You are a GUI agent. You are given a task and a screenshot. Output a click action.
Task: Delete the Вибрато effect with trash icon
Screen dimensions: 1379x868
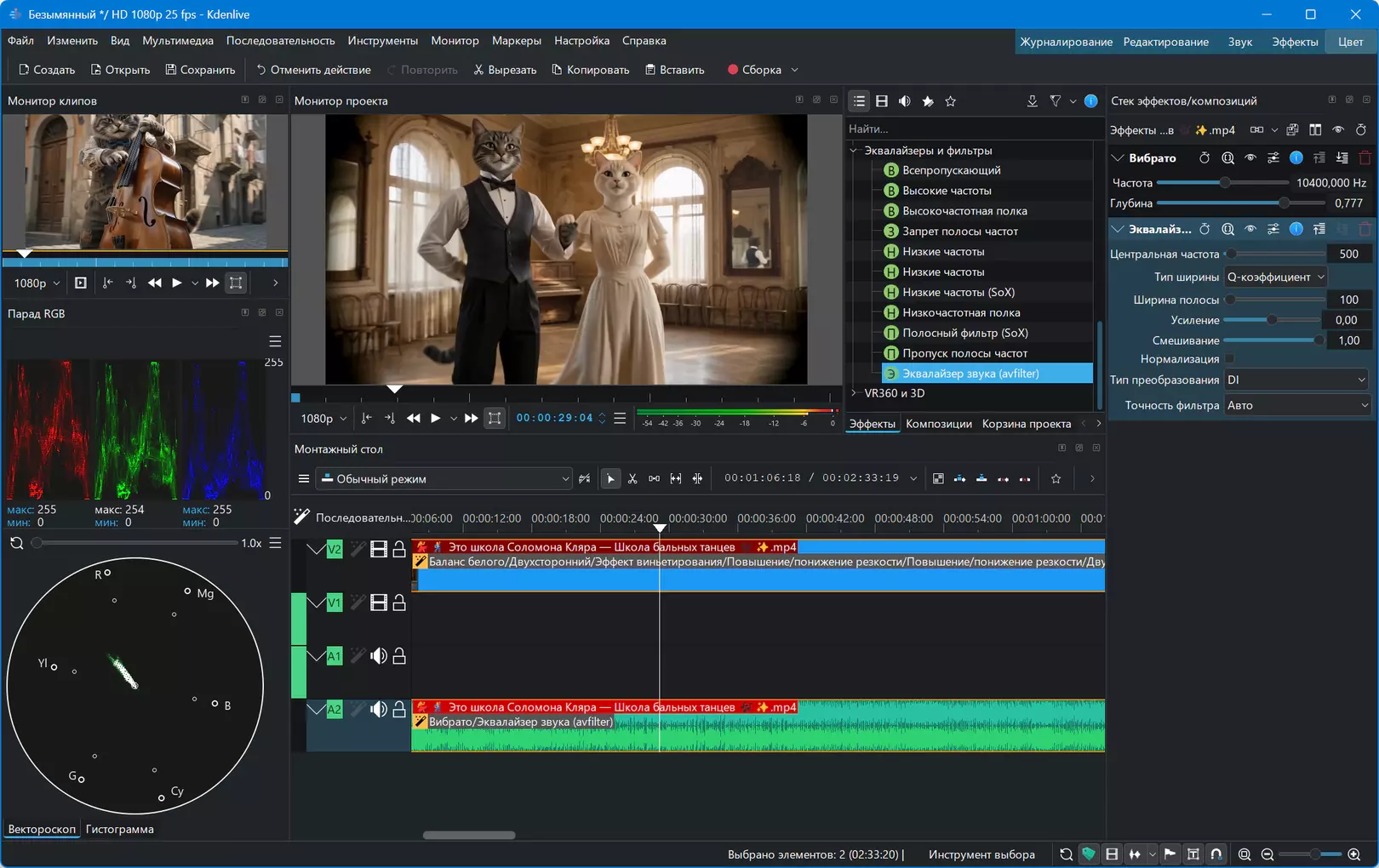(x=1365, y=158)
